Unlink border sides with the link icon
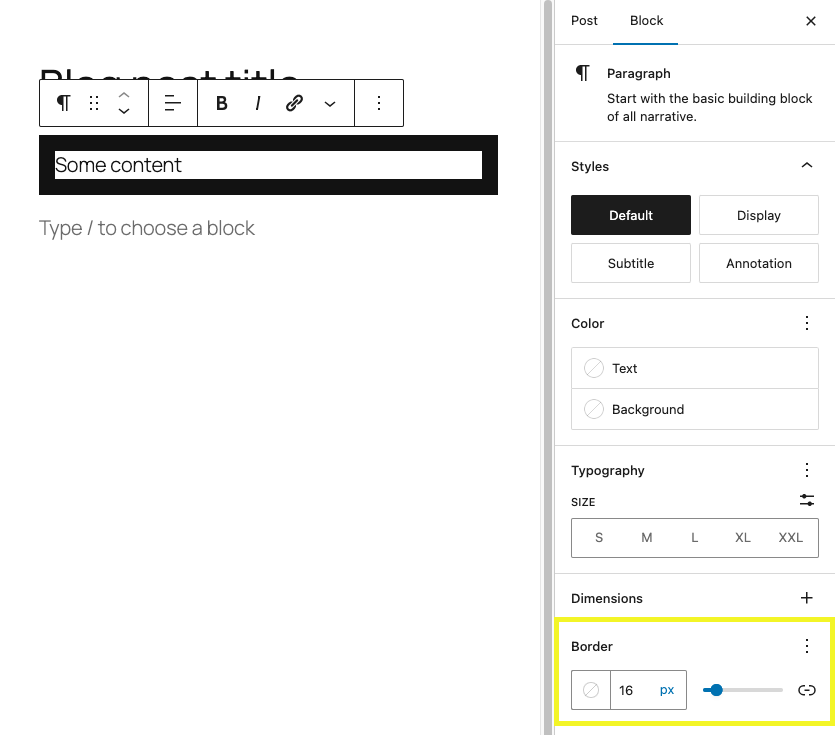Viewport: 835px width, 735px height. pyautogui.click(x=806, y=690)
